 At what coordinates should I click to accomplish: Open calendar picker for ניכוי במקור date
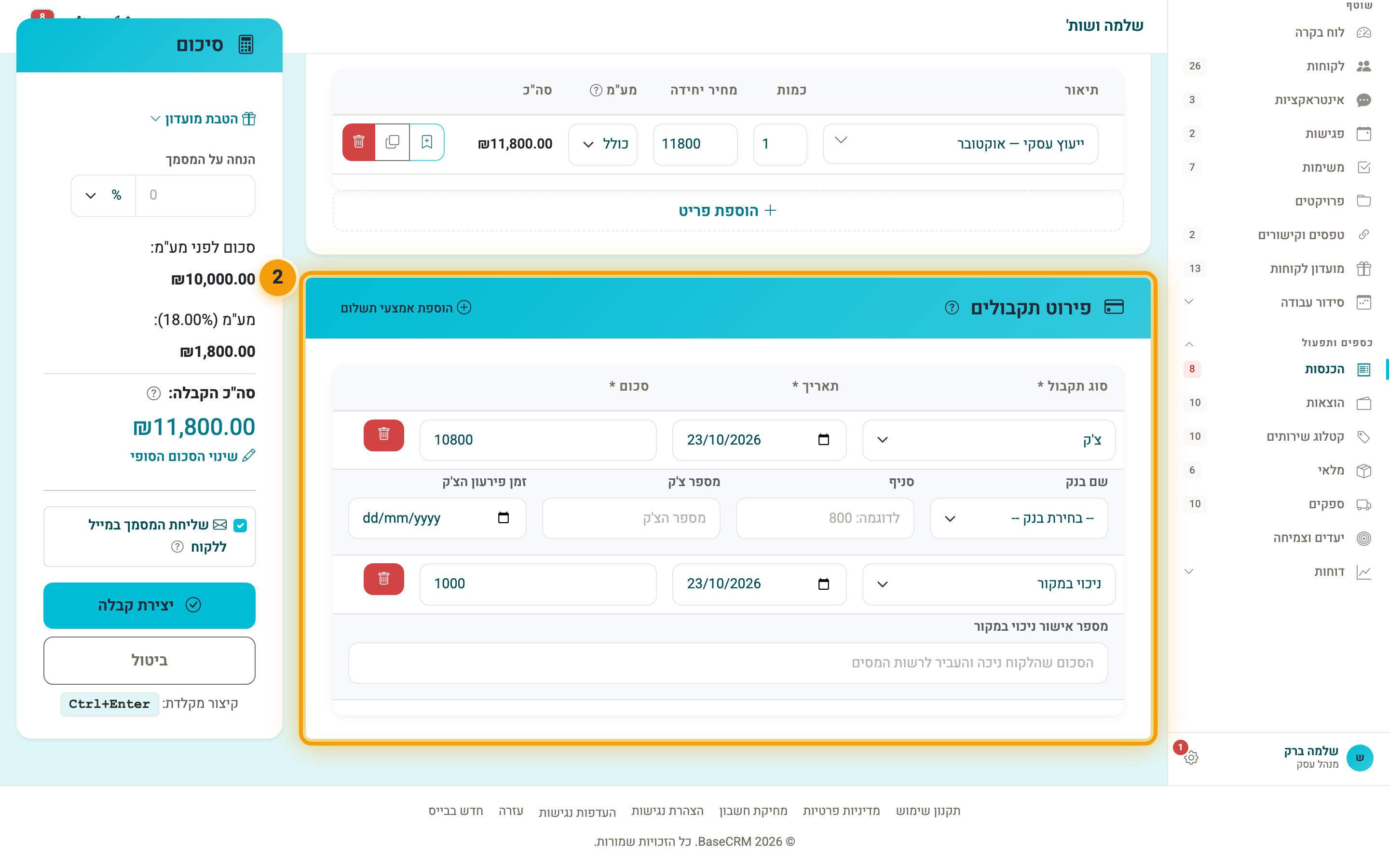pyautogui.click(x=823, y=584)
